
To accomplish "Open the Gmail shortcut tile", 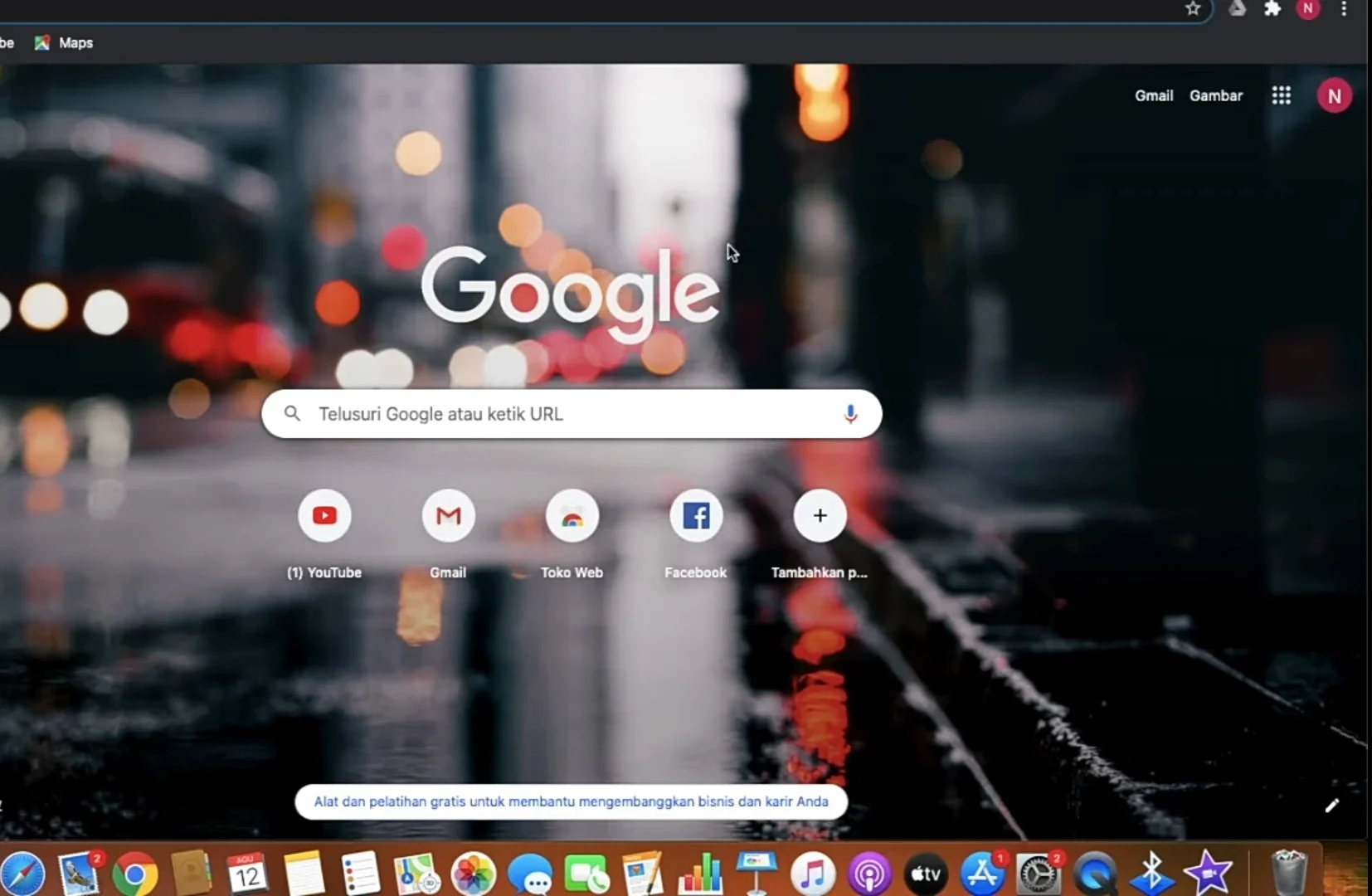I will [448, 535].
